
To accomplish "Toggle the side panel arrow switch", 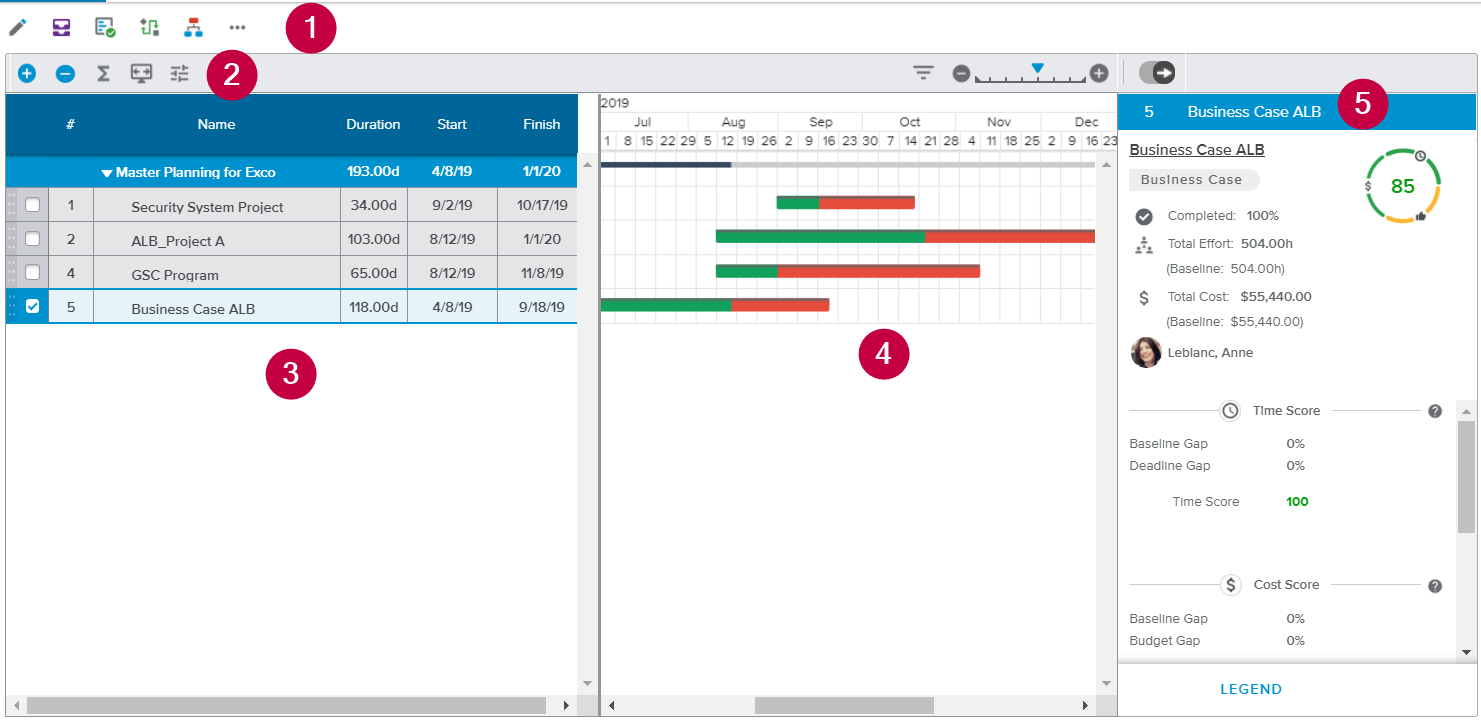I will [1158, 73].
